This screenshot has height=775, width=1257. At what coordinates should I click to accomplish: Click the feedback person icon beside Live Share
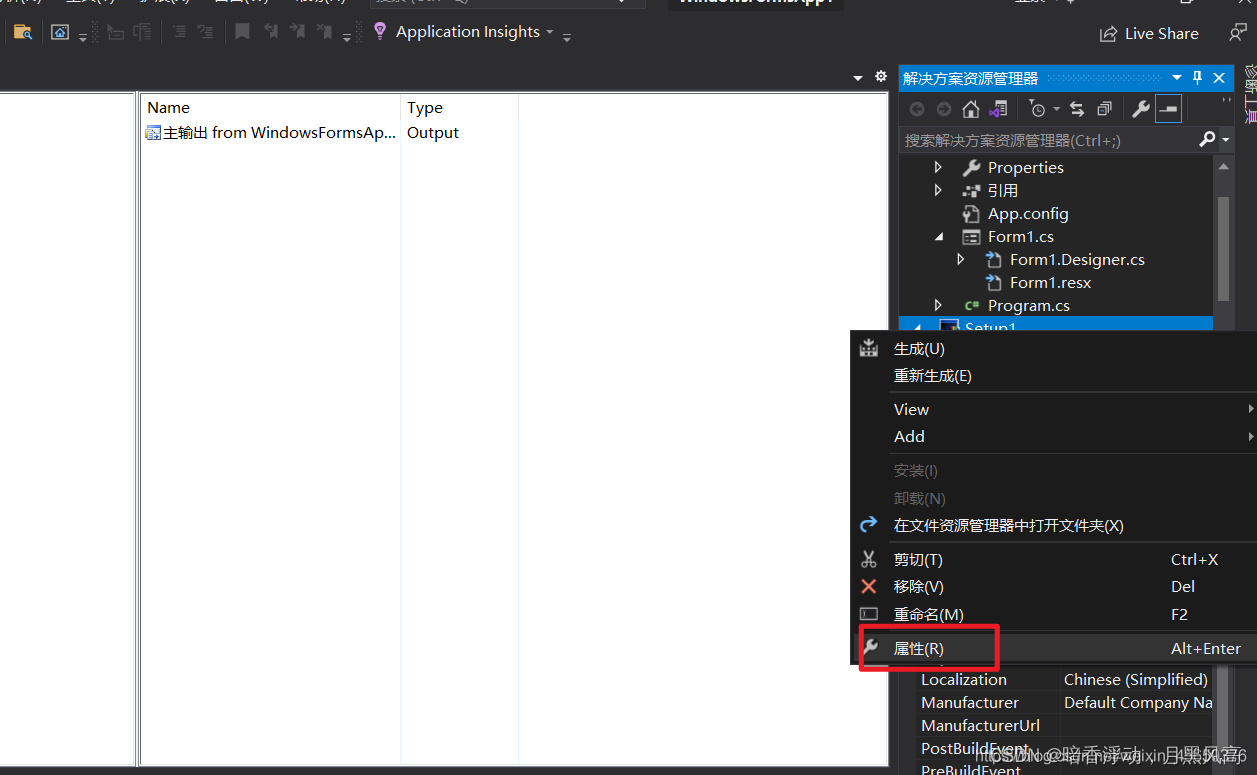(x=1237, y=33)
